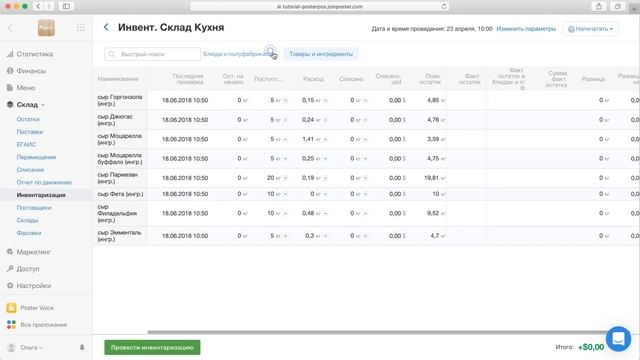Expand Расход details for сыр Моцарелла 1,41
This screenshot has width=640, height=360.
click(325, 139)
